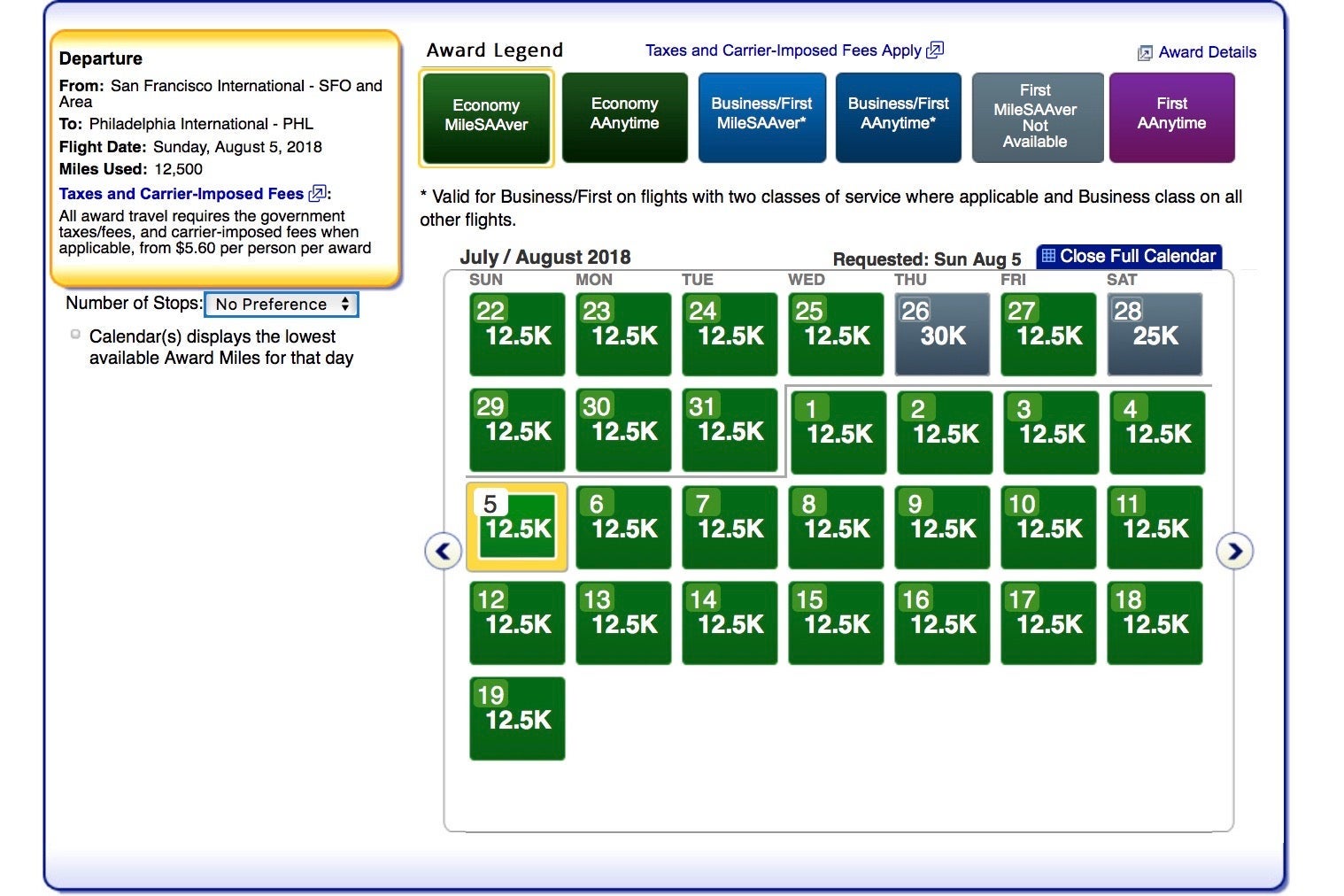Click external link icon beside Fees Apply
1344x896 pixels.
pos(935,50)
